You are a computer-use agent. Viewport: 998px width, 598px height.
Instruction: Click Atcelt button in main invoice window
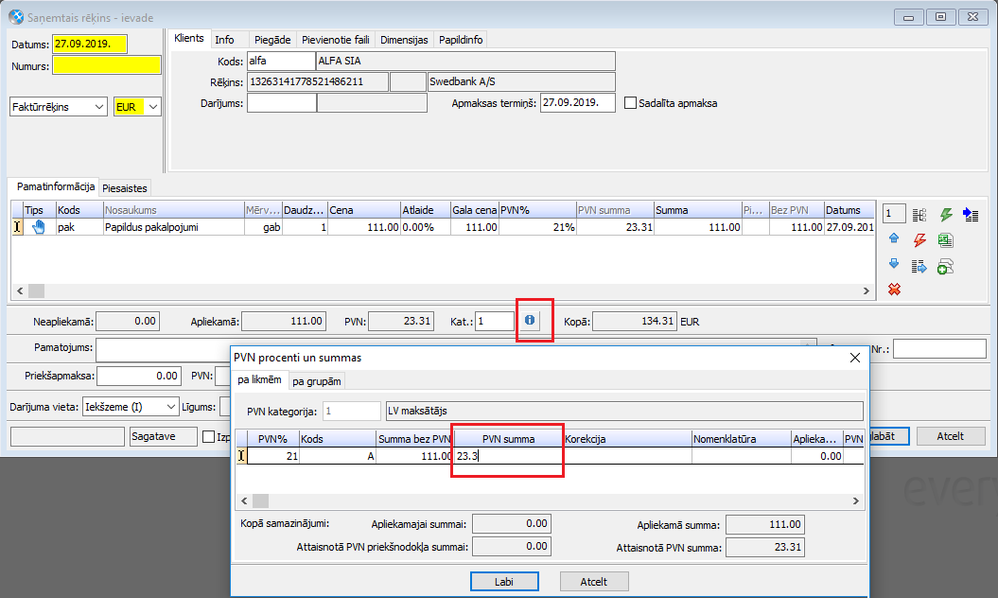coord(950,436)
